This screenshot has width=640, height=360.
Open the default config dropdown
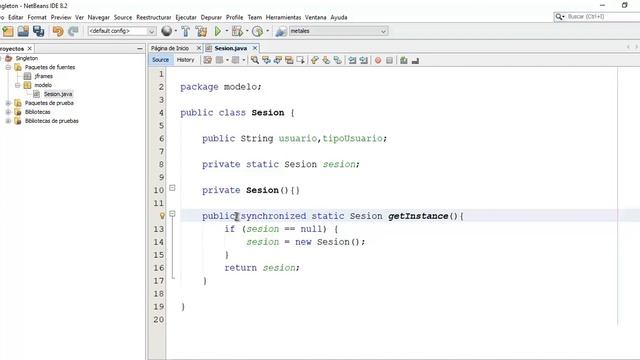coord(122,31)
